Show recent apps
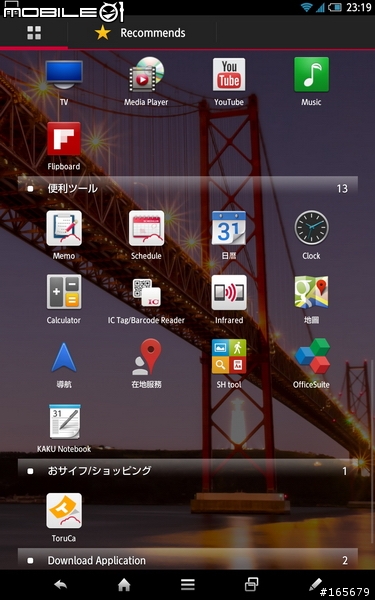 (x=251, y=584)
